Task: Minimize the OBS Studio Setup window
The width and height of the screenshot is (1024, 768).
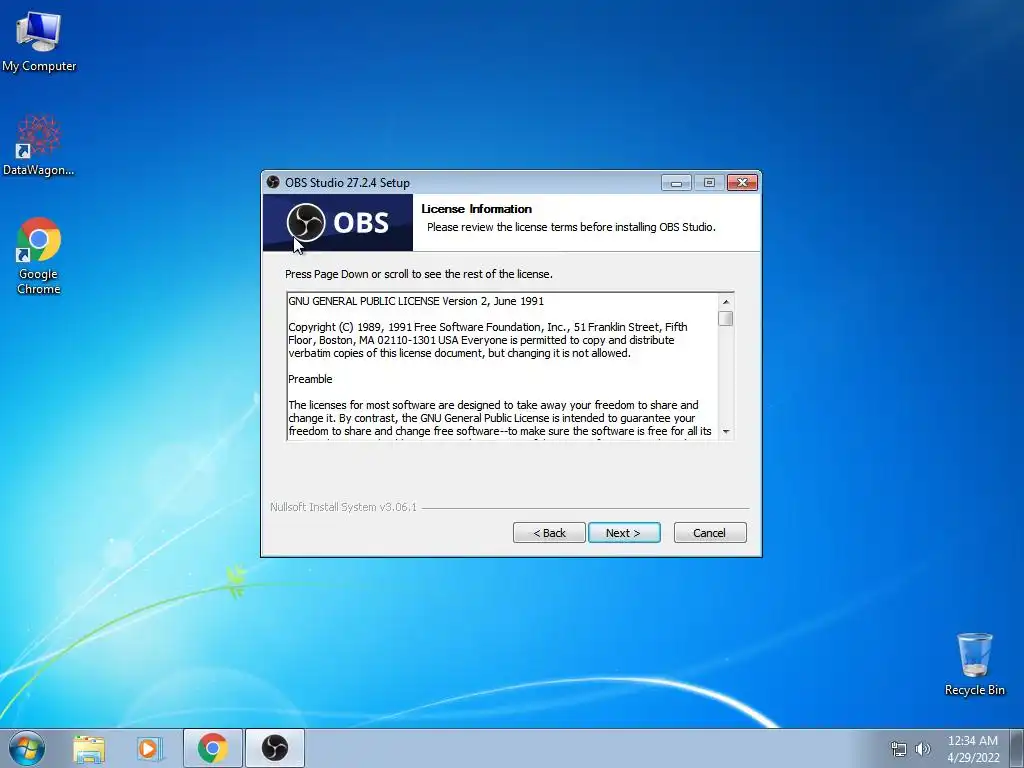Action: click(x=677, y=183)
